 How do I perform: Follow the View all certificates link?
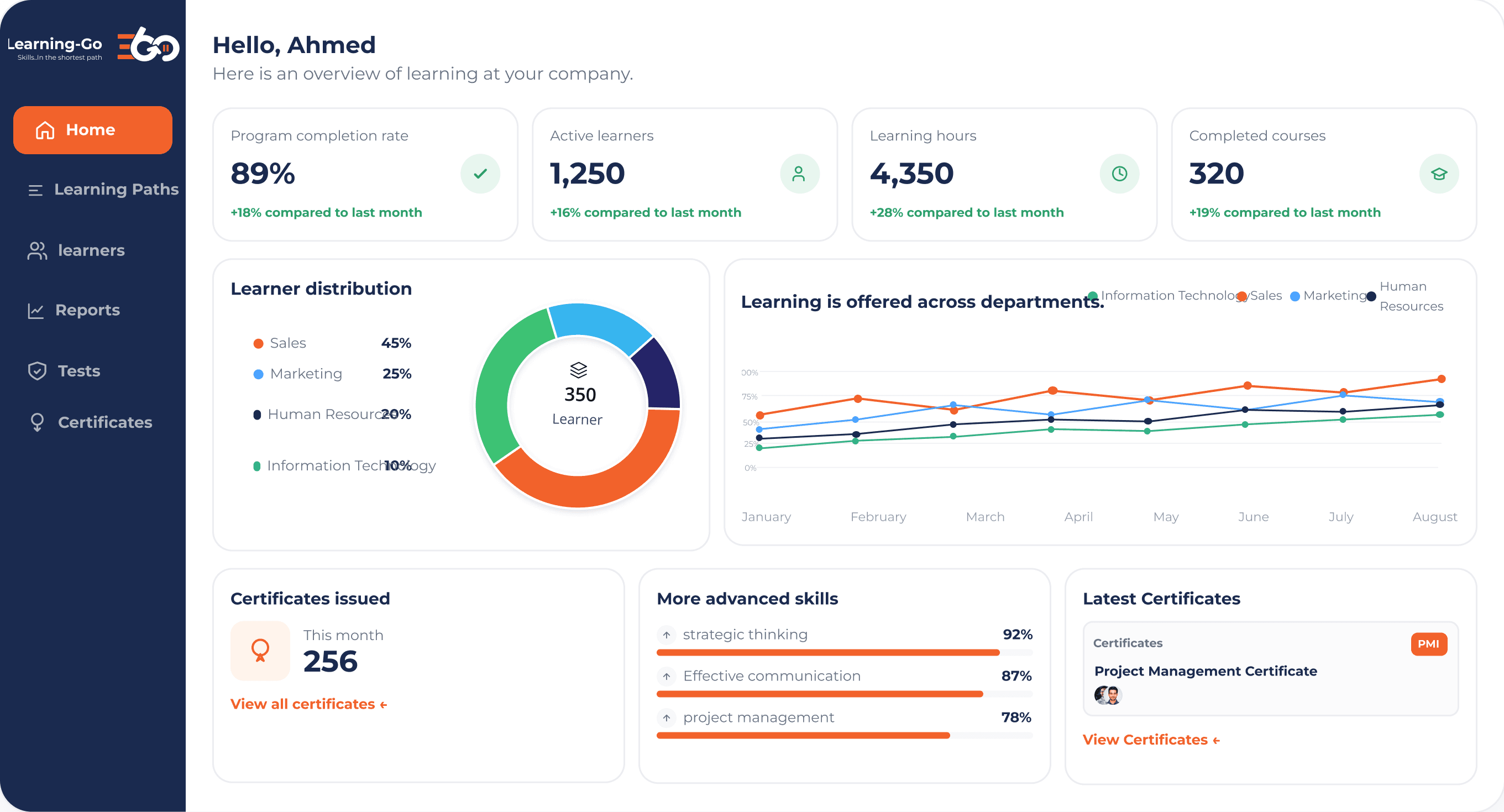(309, 705)
